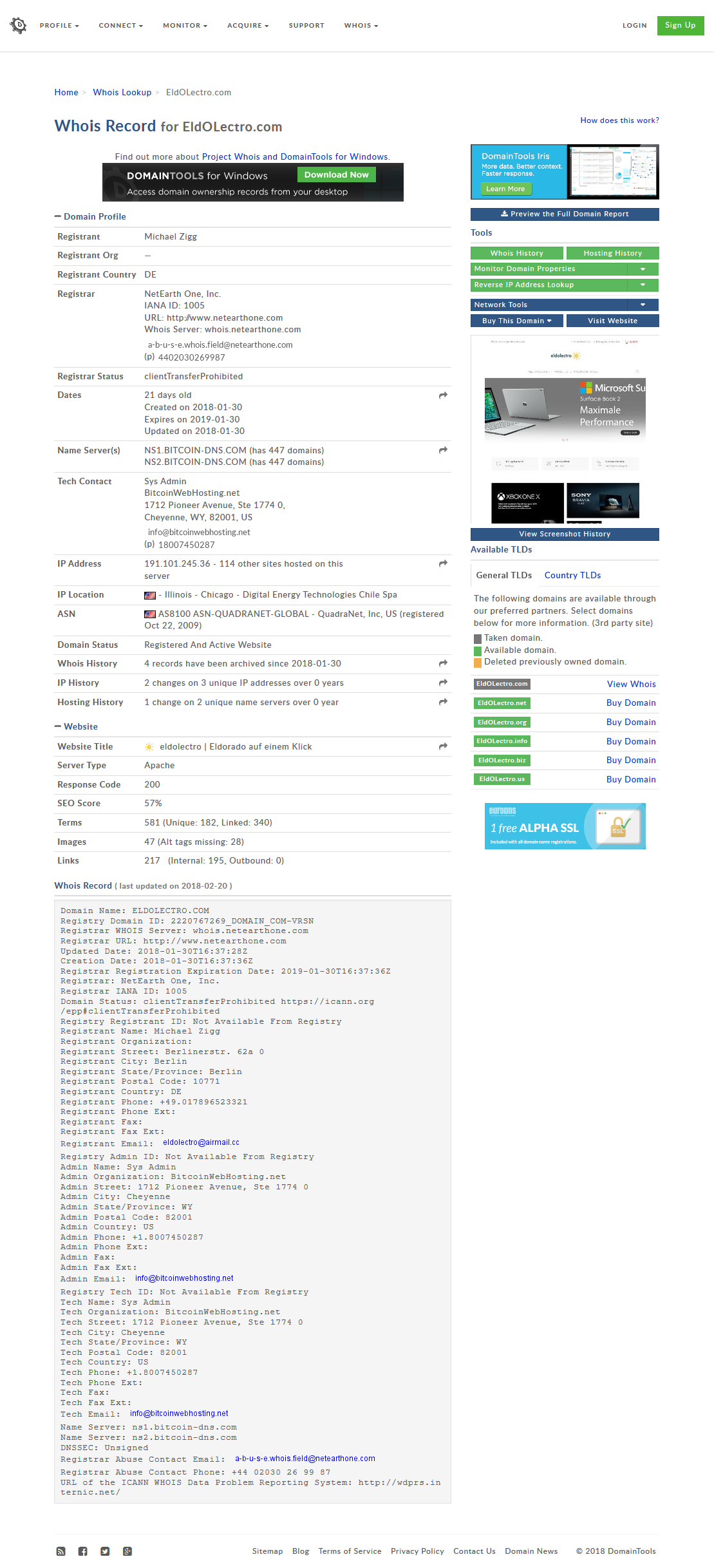The width and height of the screenshot is (714, 1568).
Task: Click the Download Now button
Action: point(336,175)
